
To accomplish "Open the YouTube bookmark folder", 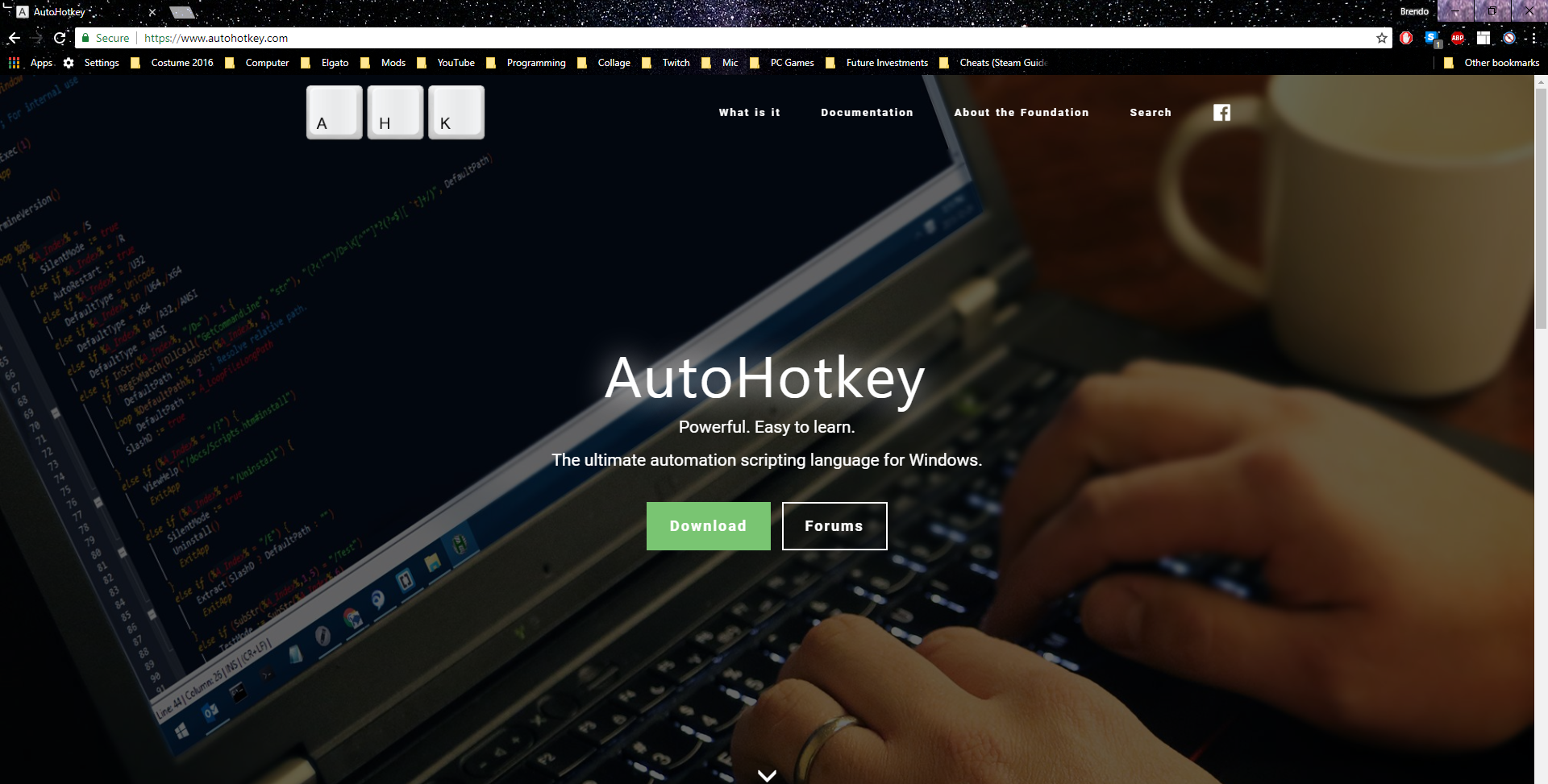I will coord(446,63).
